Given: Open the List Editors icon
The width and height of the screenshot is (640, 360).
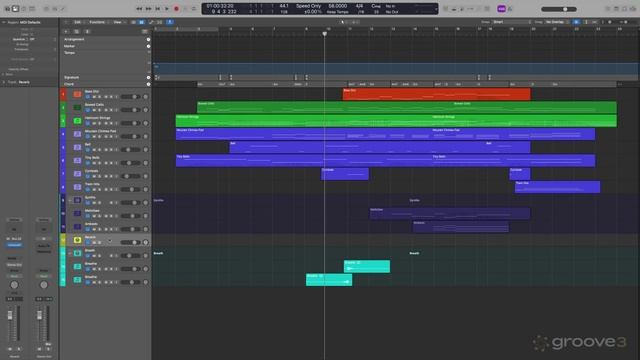Looking at the screenshot, I should pyautogui.click(x=608, y=9).
